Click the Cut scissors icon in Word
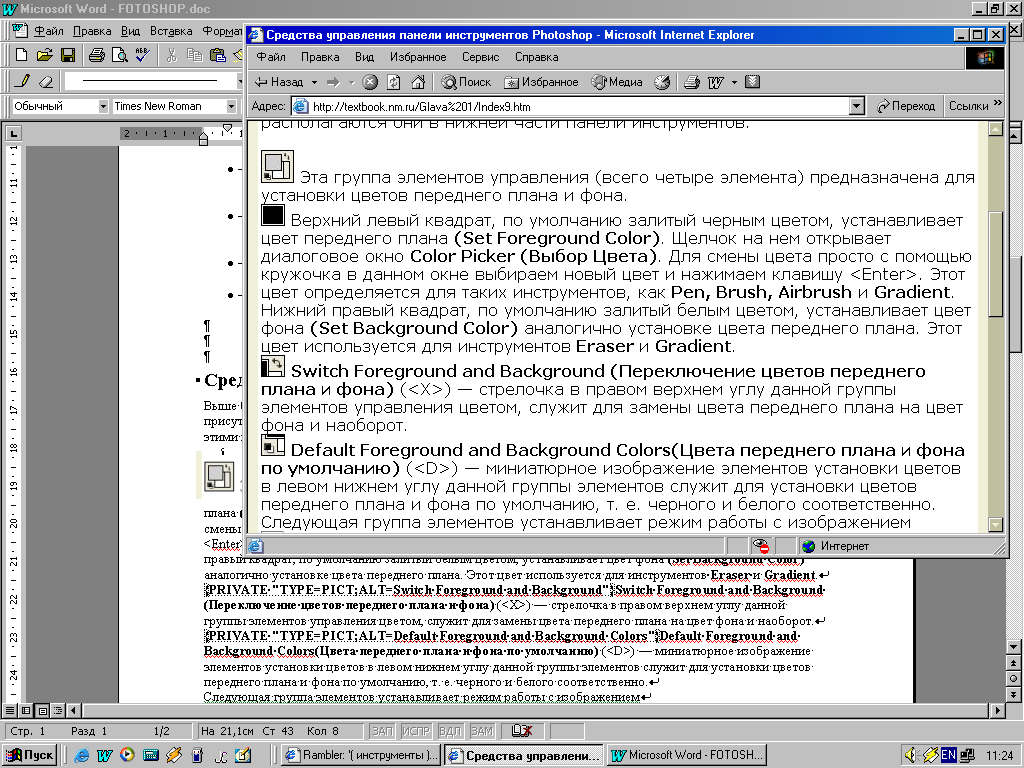 point(172,56)
